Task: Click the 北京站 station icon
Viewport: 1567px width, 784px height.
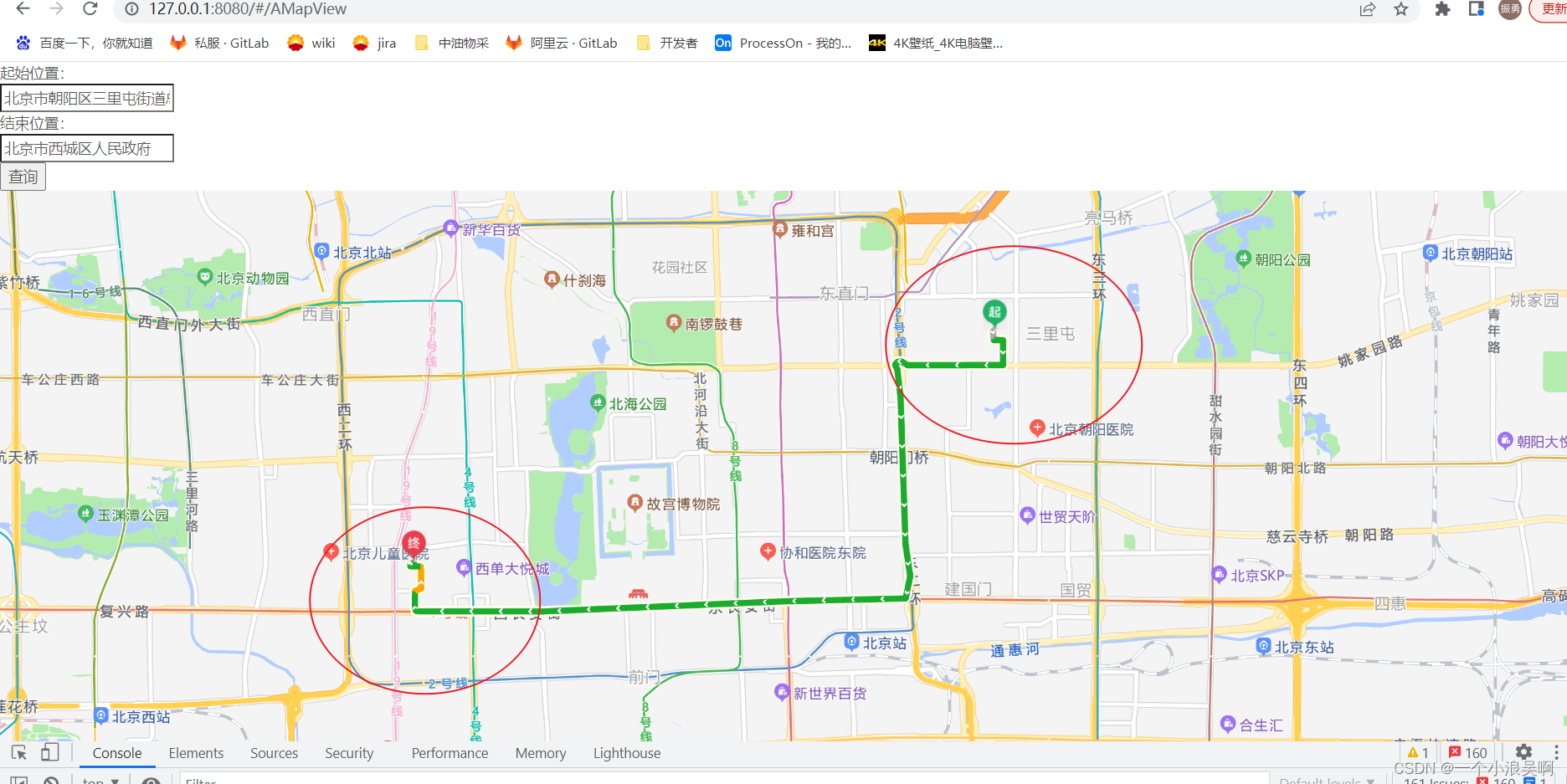Action: click(x=852, y=642)
